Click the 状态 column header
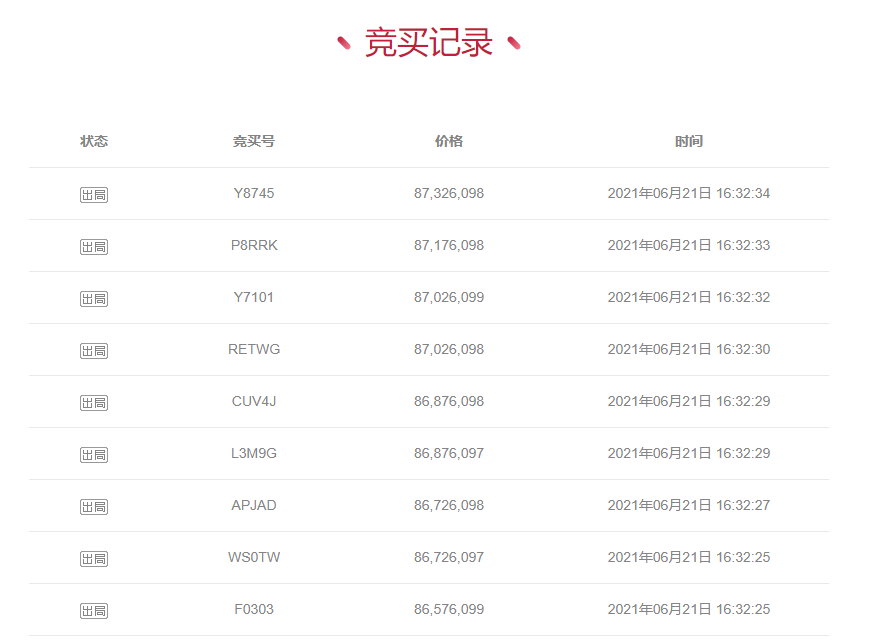The width and height of the screenshot is (893, 644). pos(94,141)
